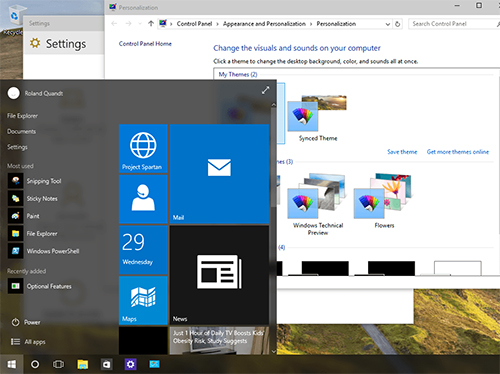Expand the All apps list
Screen dimensions: 500x374
(28, 342)
